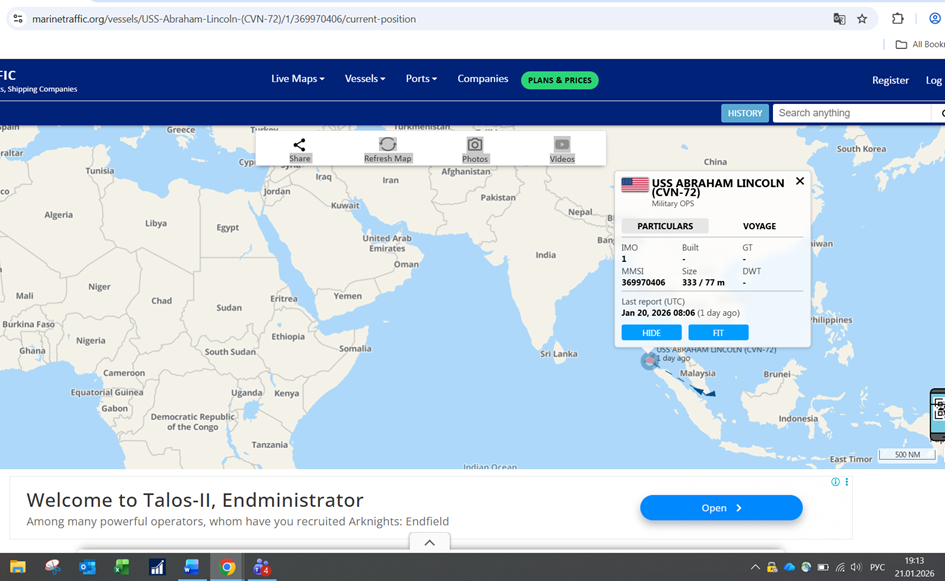945x581 pixels.
Task: Open Microsoft Teams from the taskbar
Action: pyautogui.click(x=262, y=567)
